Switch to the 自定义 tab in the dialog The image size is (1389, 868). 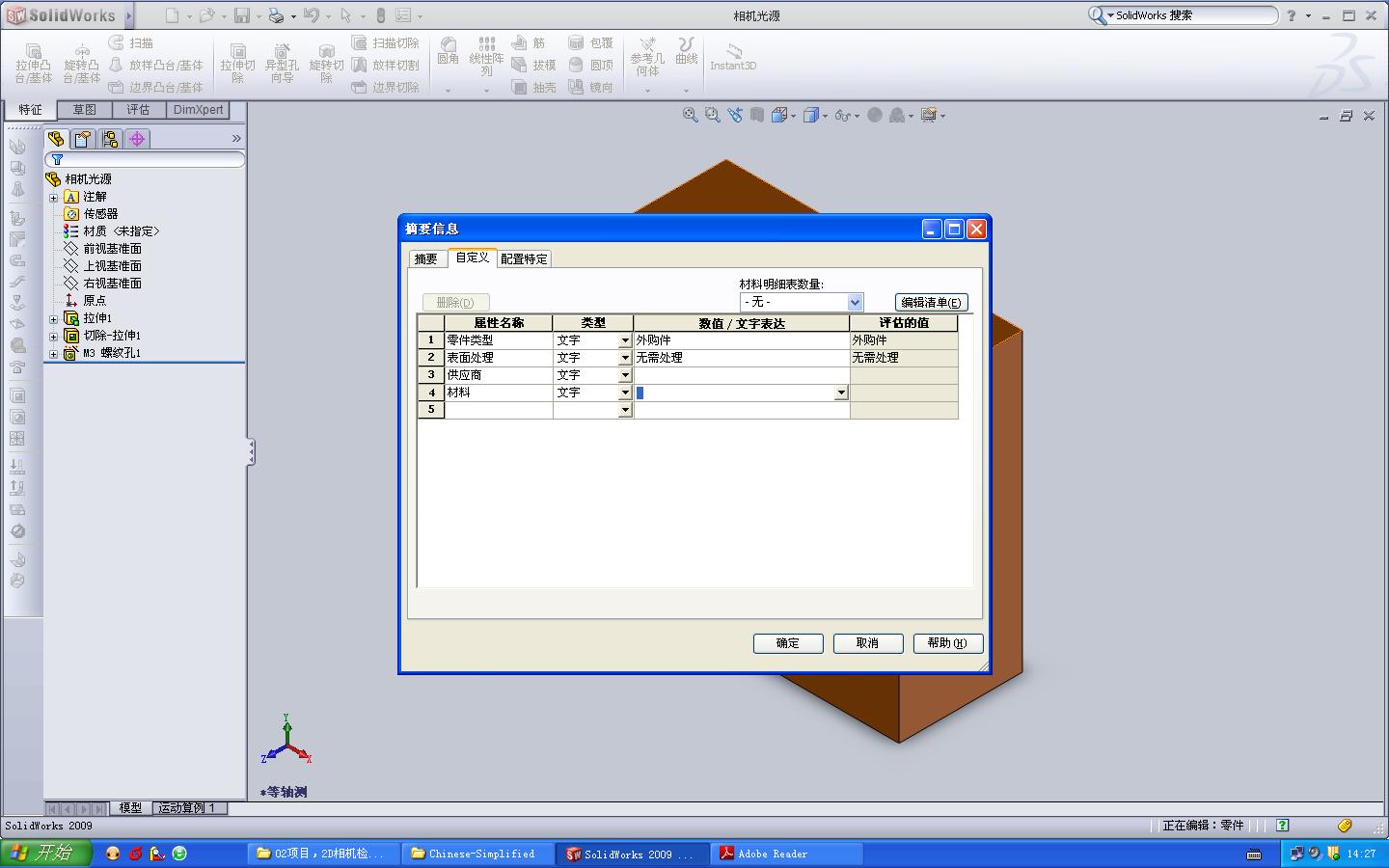[x=472, y=258]
